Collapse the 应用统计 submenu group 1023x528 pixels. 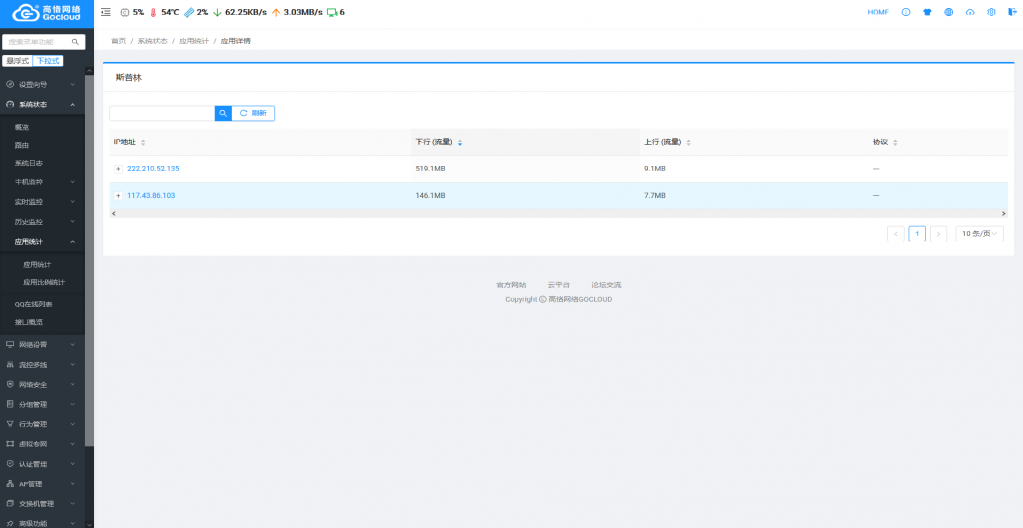coord(42,241)
